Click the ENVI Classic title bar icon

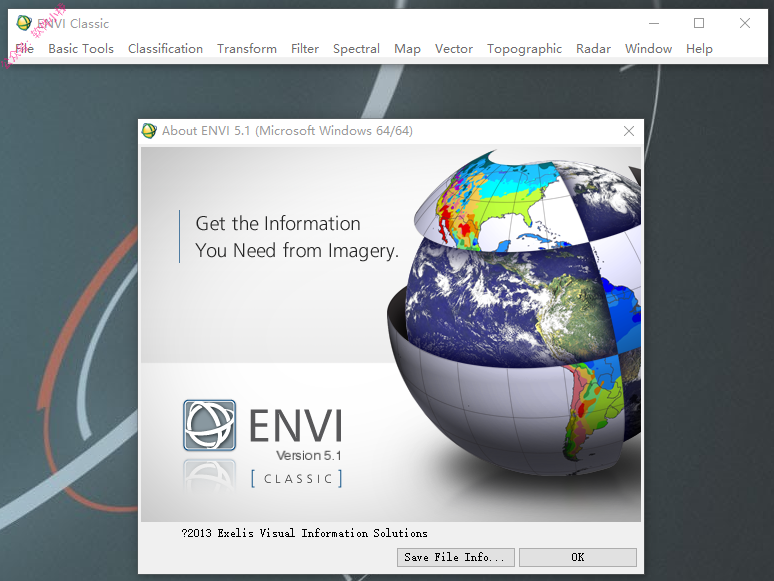coord(24,23)
